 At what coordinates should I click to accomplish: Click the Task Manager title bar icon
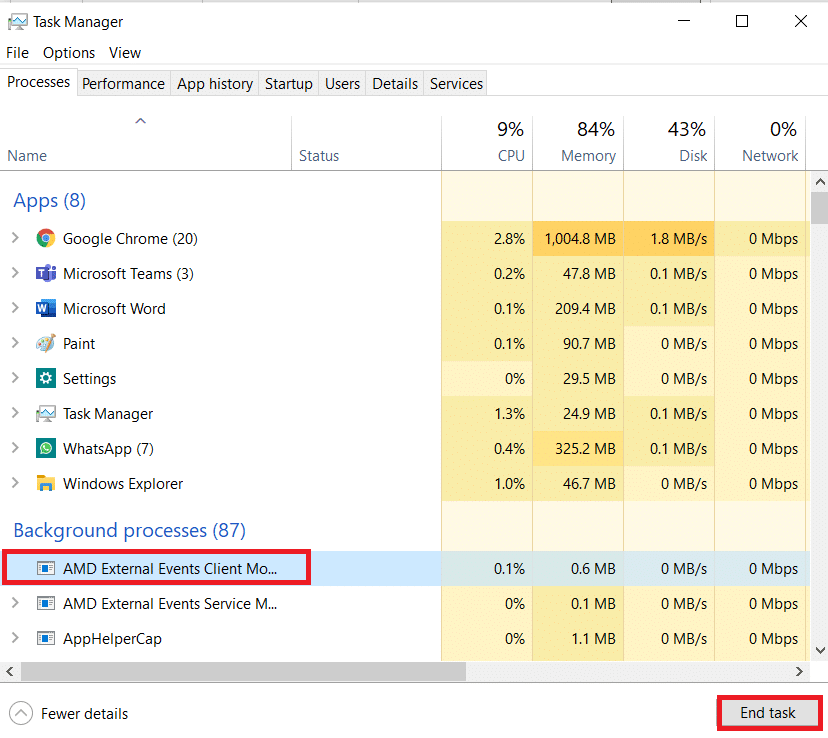click(x=17, y=22)
